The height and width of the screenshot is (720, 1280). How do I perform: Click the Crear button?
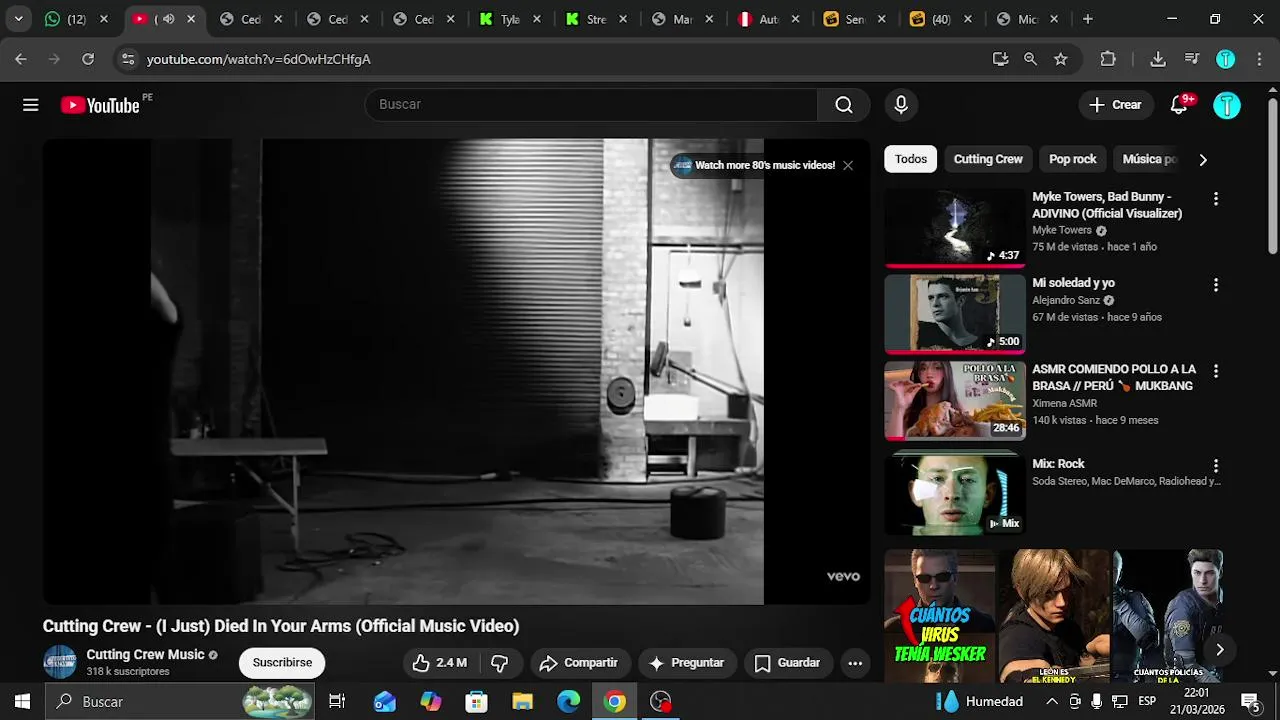(x=1115, y=105)
